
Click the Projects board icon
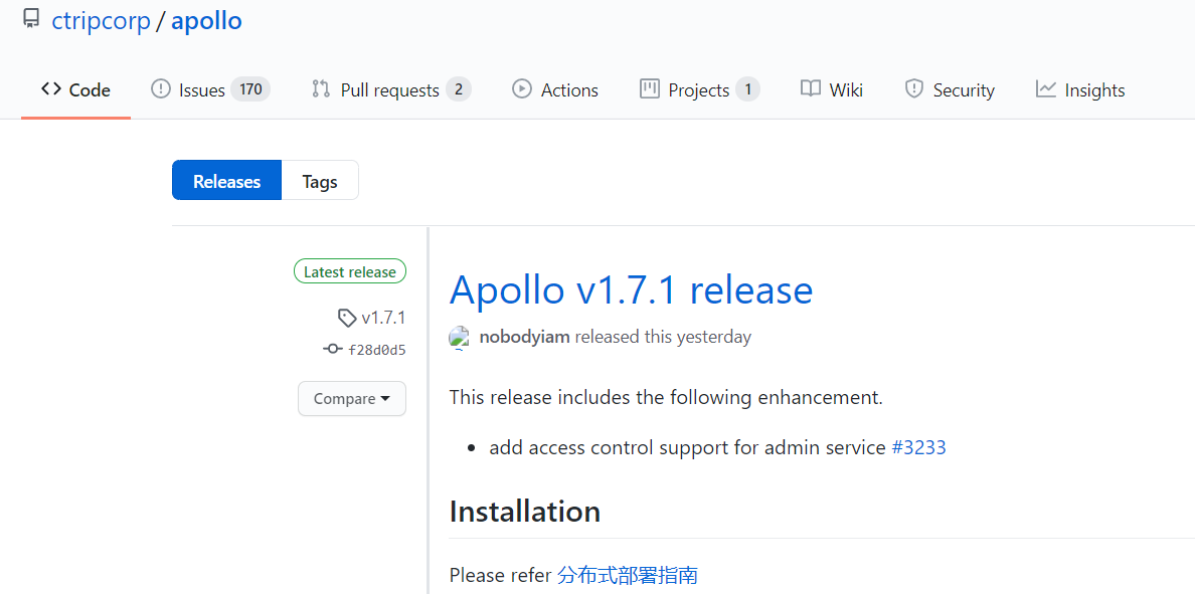point(650,89)
